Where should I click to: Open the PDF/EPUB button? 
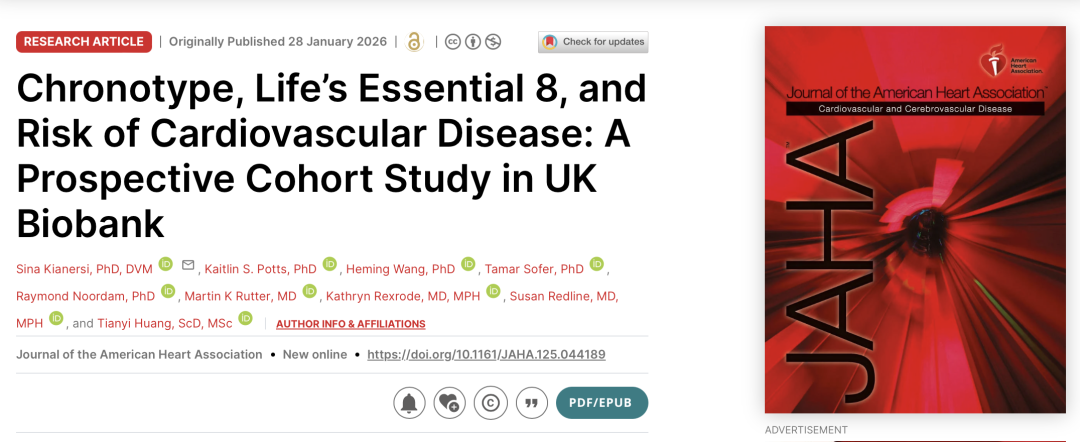602,402
